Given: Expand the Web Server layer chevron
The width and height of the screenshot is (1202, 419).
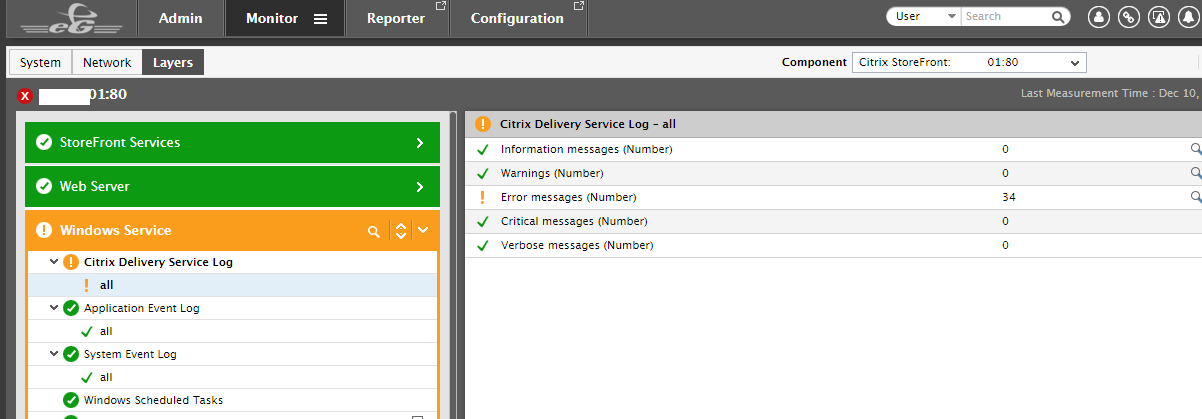Looking at the screenshot, I should click(x=420, y=187).
